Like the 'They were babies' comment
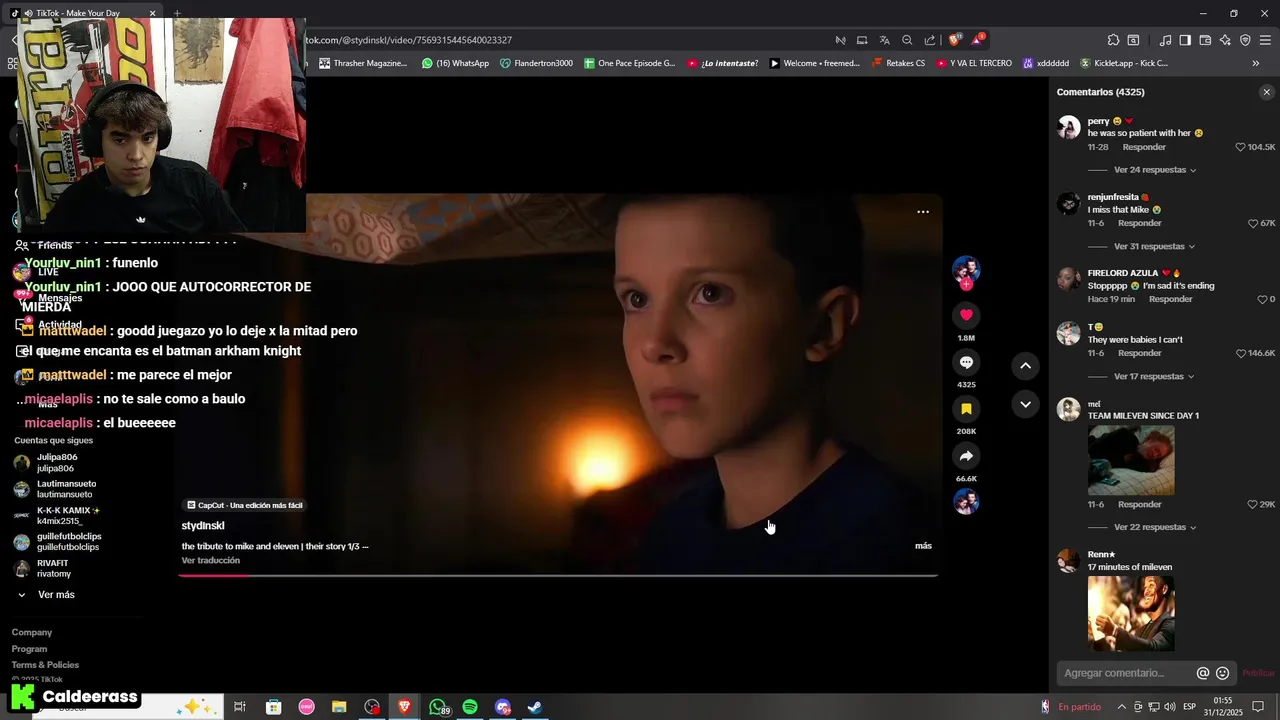The height and width of the screenshot is (720, 1280). pos(1240,353)
